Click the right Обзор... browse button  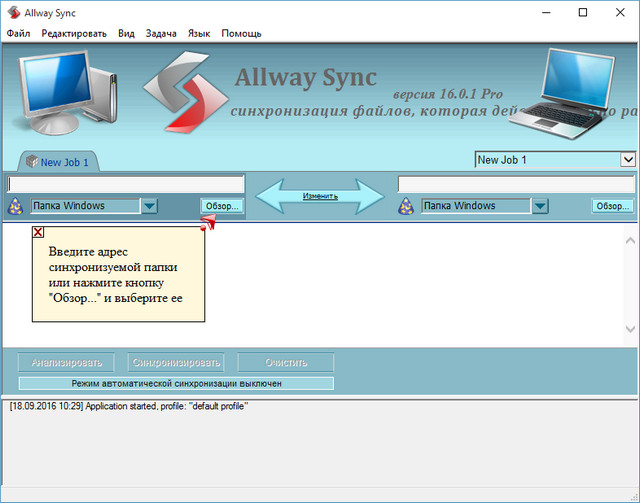pos(612,206)
